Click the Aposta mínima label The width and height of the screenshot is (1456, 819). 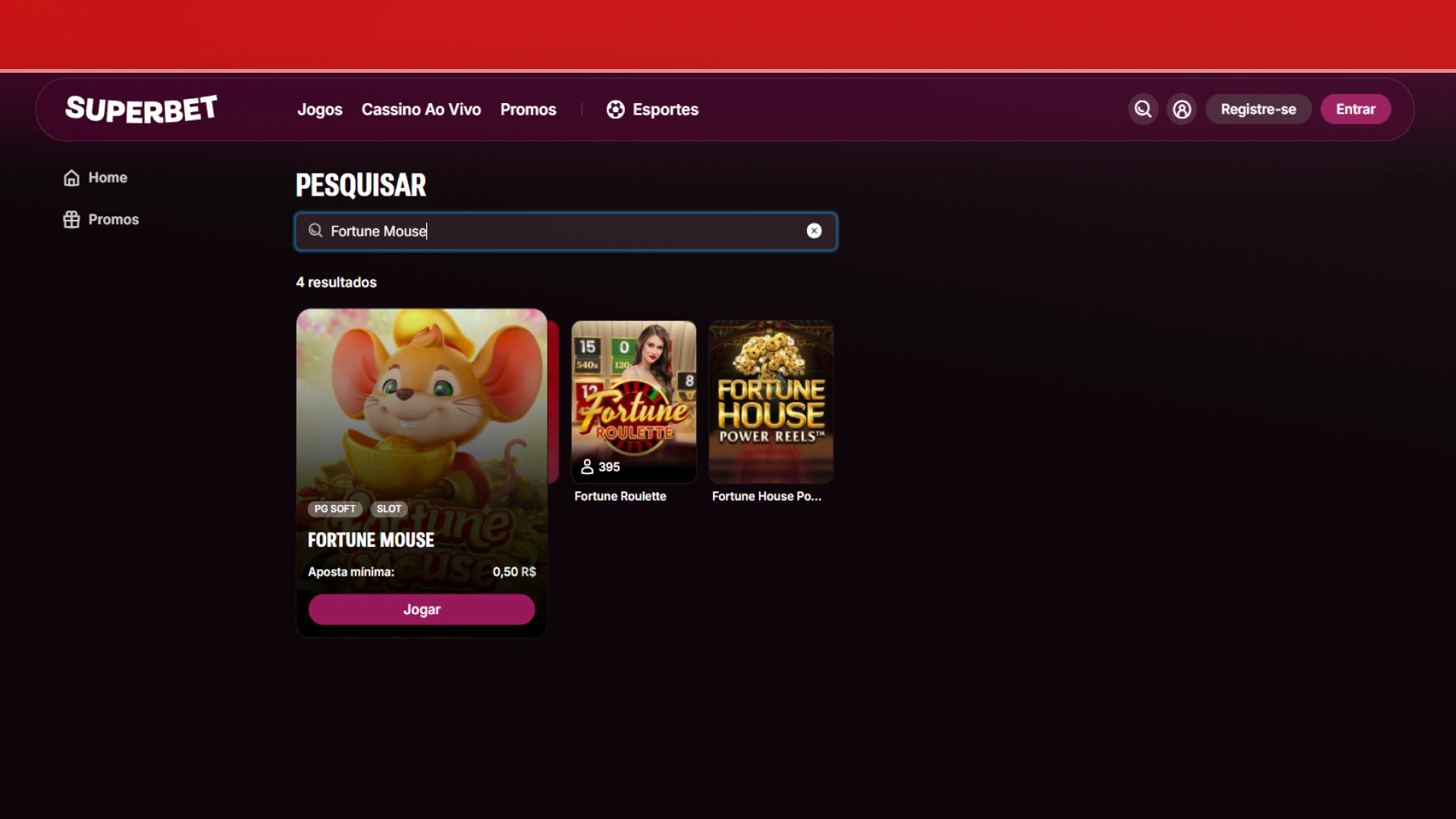click(x=351, y=572)
